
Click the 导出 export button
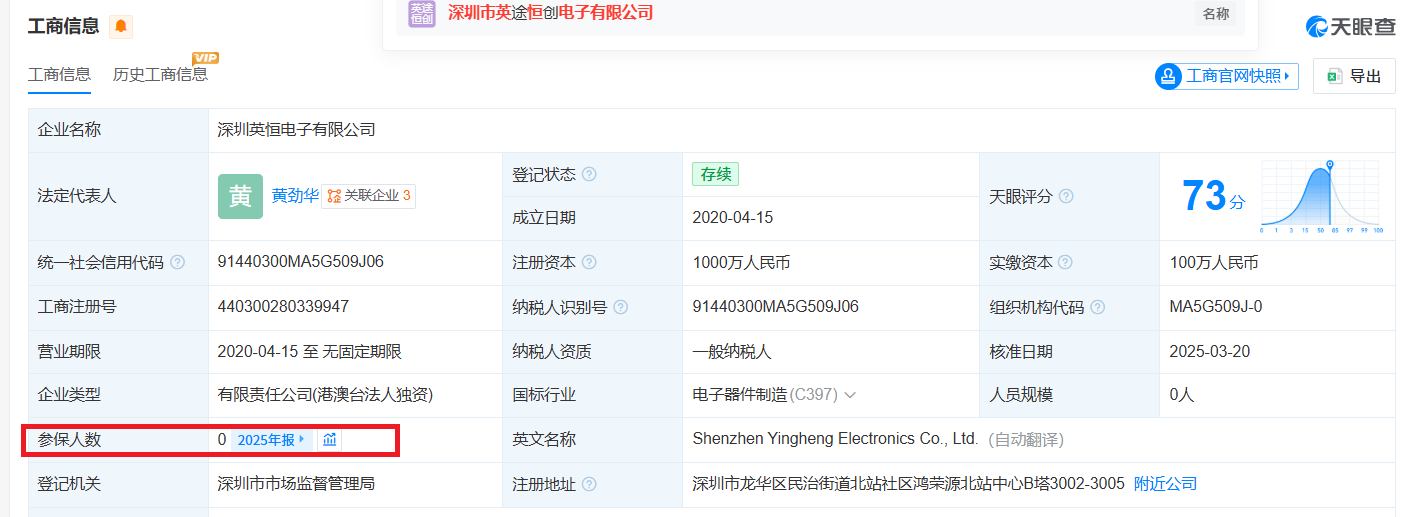pos(1354,76)
